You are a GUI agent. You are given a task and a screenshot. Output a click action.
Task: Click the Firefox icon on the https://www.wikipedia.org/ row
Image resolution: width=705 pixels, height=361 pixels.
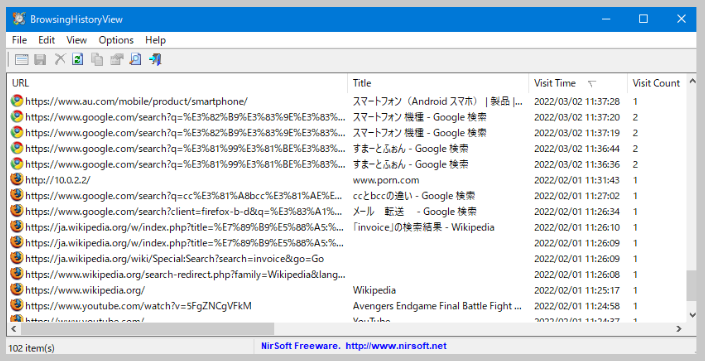(17, 290)
